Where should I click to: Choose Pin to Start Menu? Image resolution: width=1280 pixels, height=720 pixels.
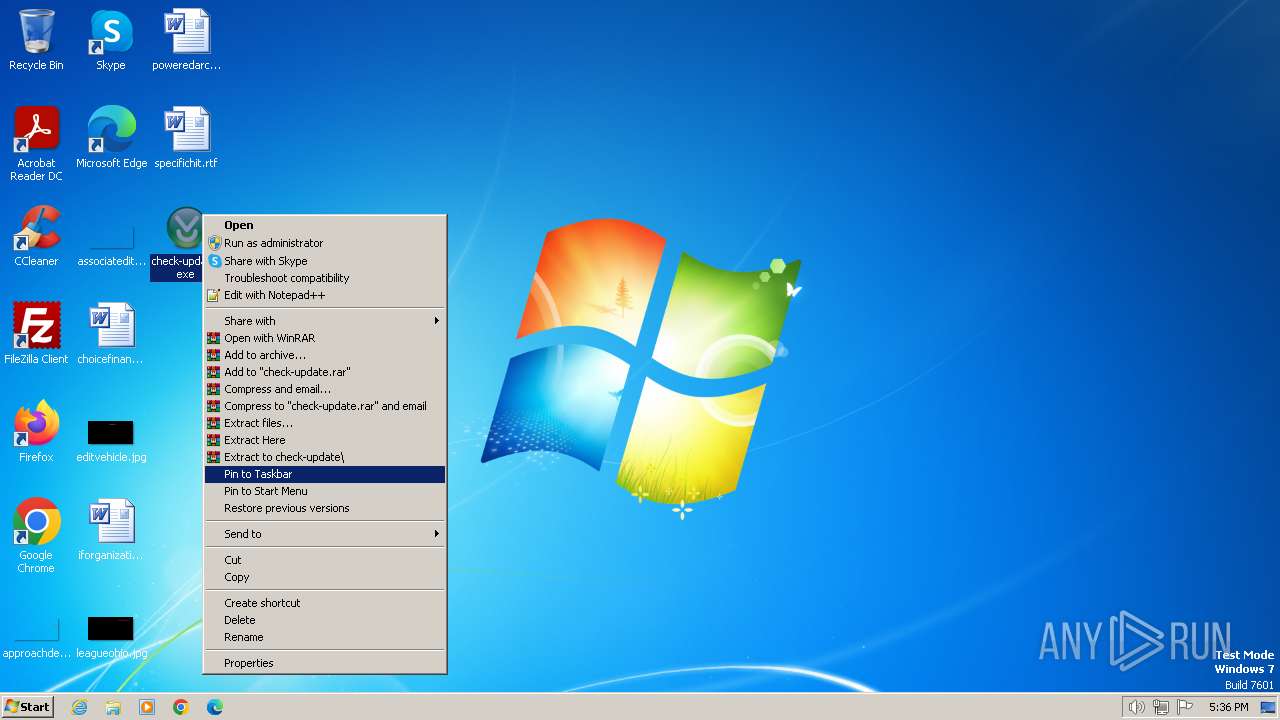click(x=325, y=491)
